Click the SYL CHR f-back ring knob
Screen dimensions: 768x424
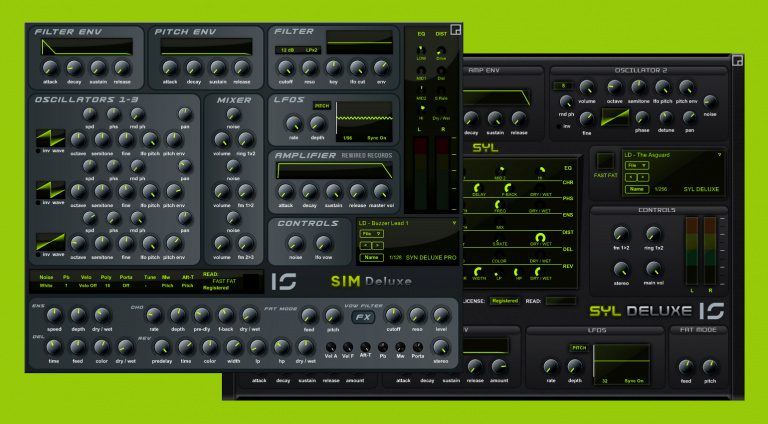508,188
